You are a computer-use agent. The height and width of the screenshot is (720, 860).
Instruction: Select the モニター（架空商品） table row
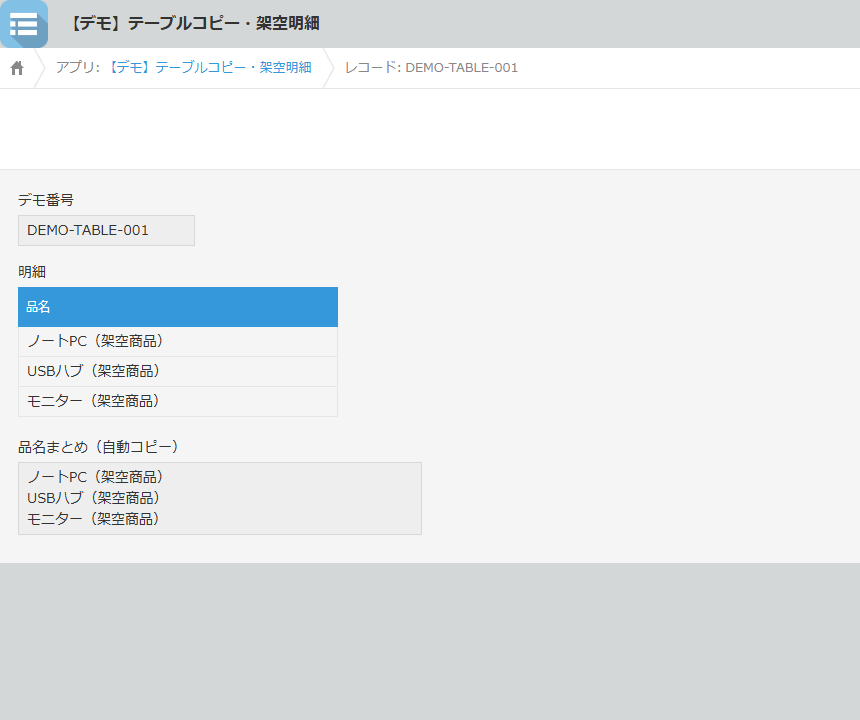pyautogui.click(x=178, y=401)
